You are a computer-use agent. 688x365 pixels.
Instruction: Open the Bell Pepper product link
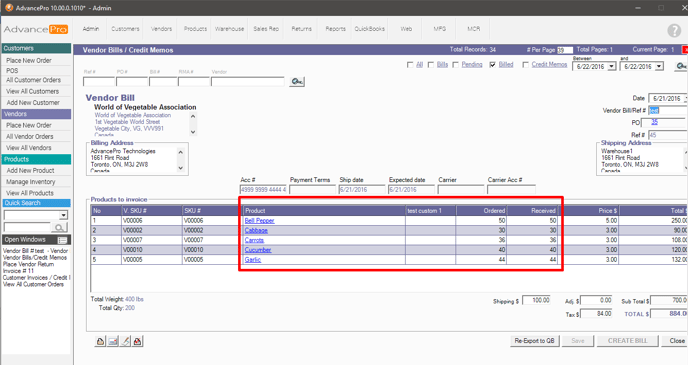[259, 221]
